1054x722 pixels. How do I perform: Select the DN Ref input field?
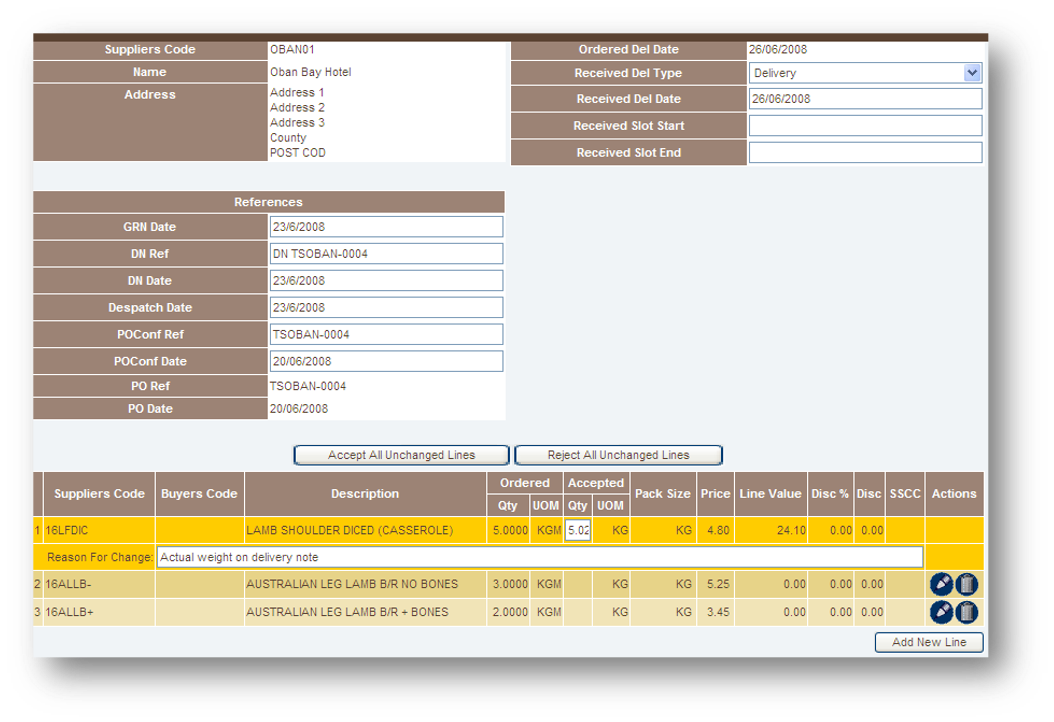(387, 253)
